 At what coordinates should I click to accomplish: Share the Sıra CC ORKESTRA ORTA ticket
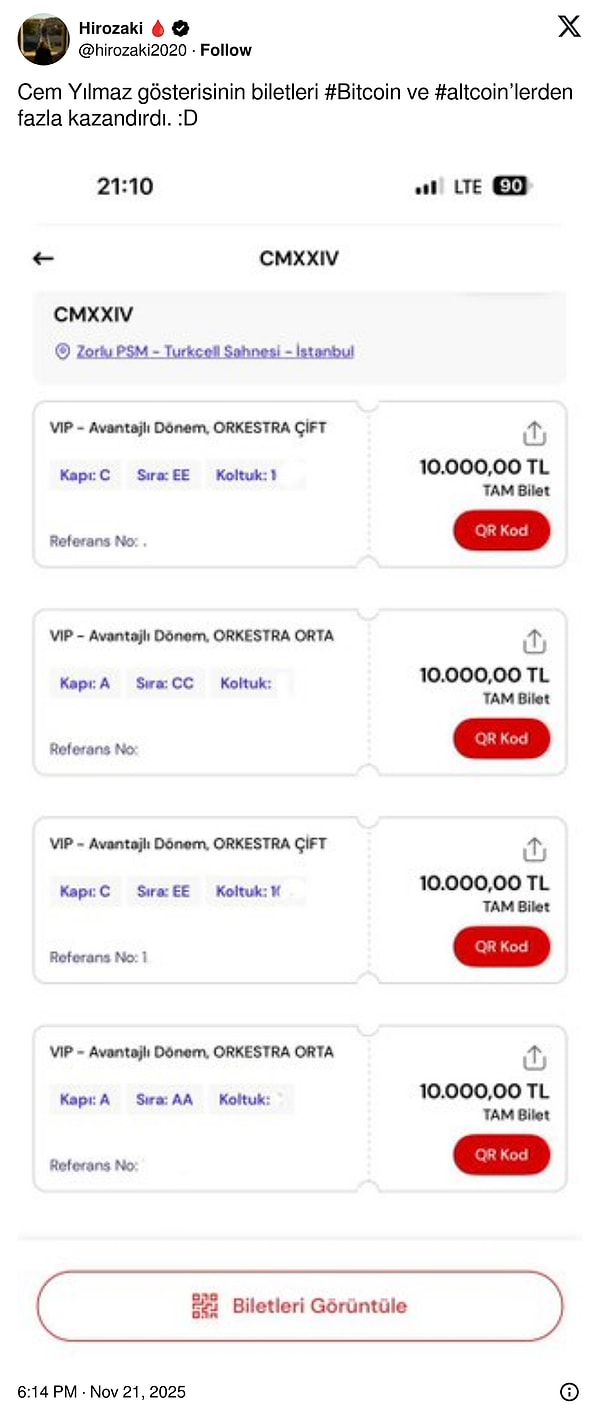pyautogui.click(x=535, y=641)
